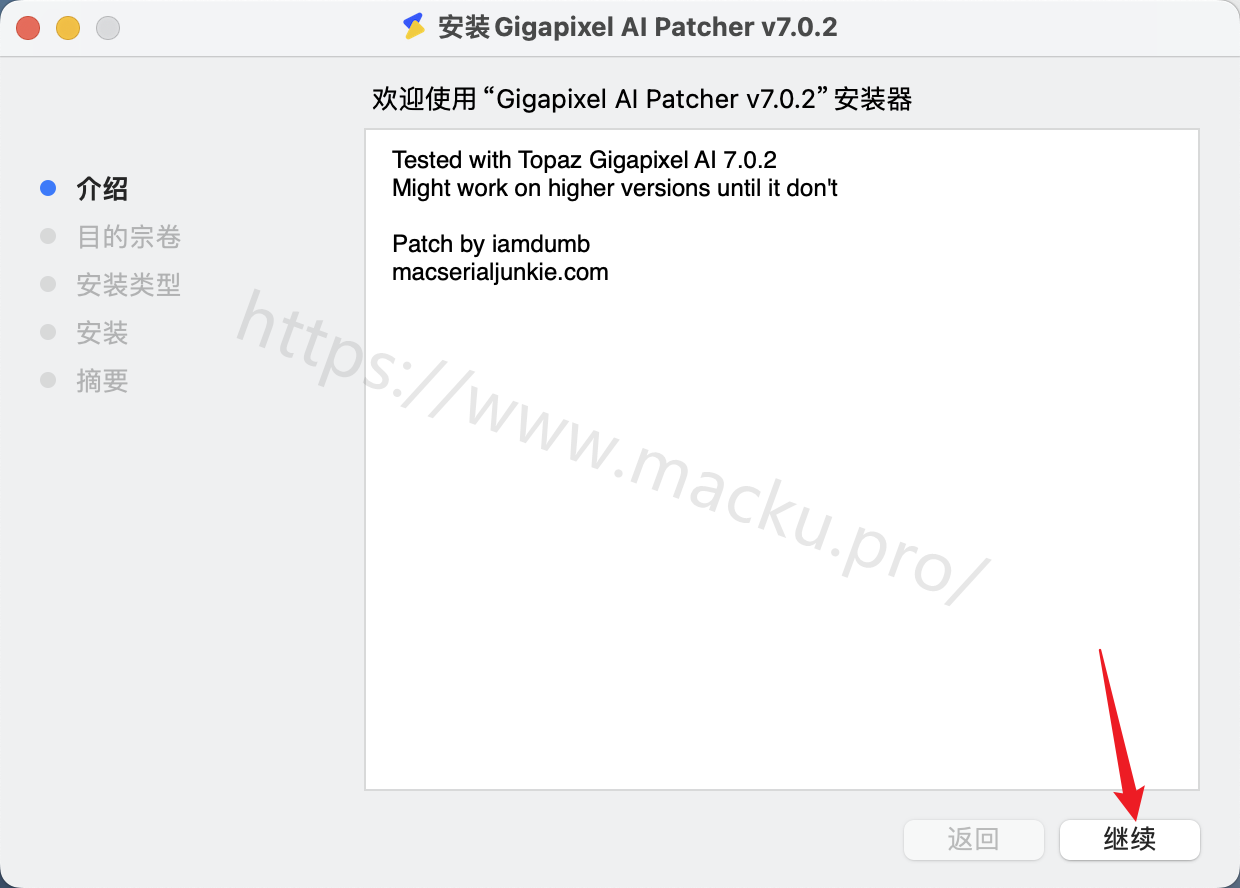Click the 返回 back button
1240x888 pixels.
pos(973,839)
